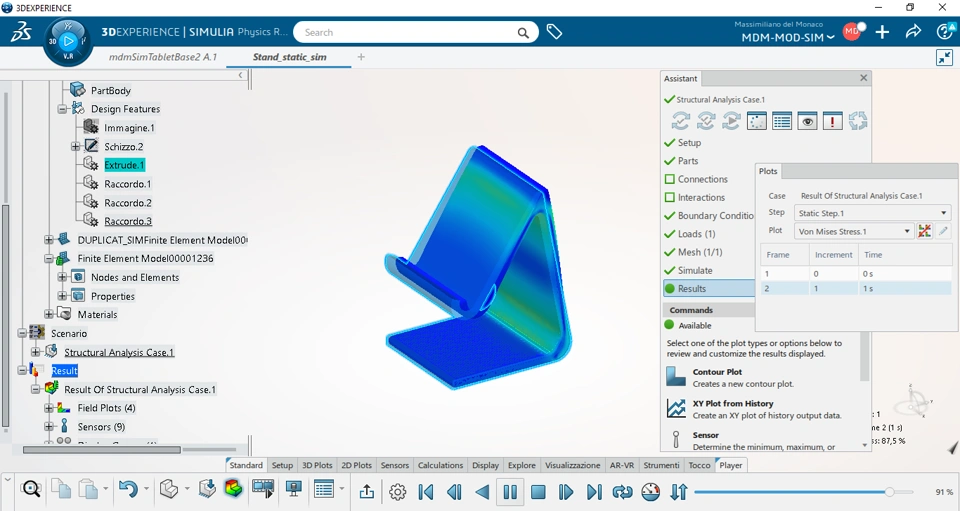Click the Feature Manager table icon in Assistant

tap(782, 121)
